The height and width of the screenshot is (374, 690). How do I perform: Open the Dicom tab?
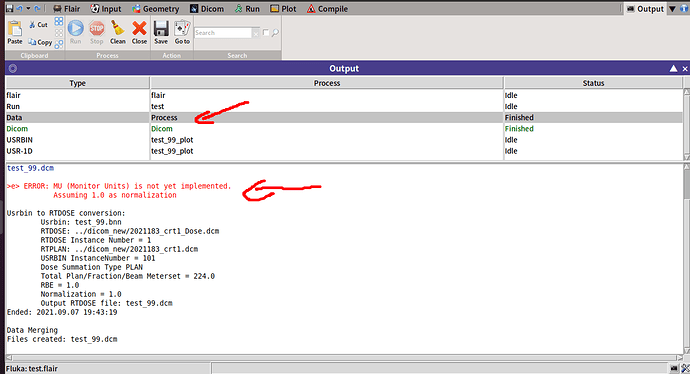207,9
